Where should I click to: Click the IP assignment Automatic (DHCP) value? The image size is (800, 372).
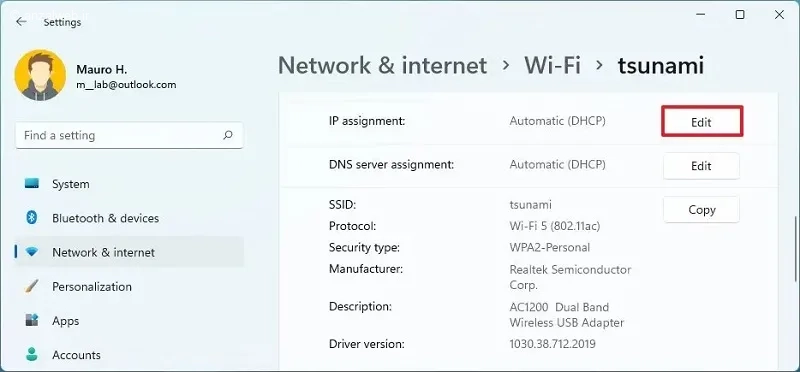(558, 121)
